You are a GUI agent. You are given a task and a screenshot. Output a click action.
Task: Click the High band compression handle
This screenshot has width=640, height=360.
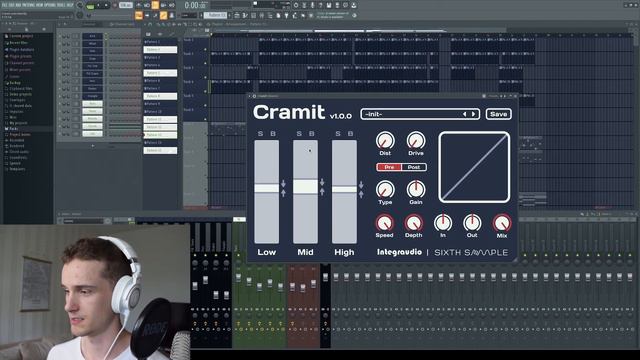coord(344,189)
